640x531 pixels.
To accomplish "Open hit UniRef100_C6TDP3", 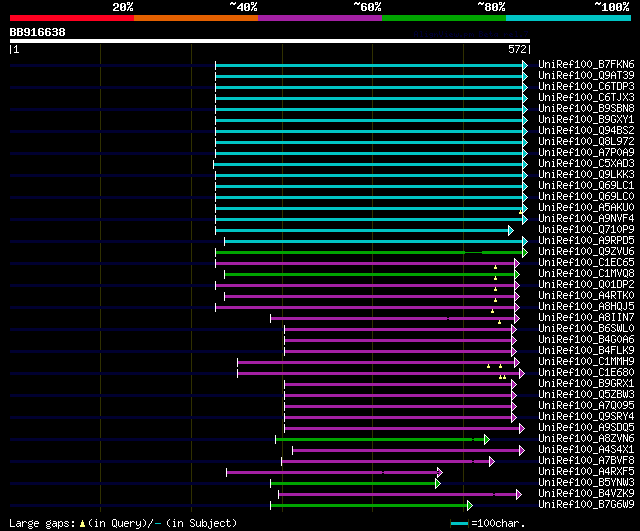I will 586,87.
